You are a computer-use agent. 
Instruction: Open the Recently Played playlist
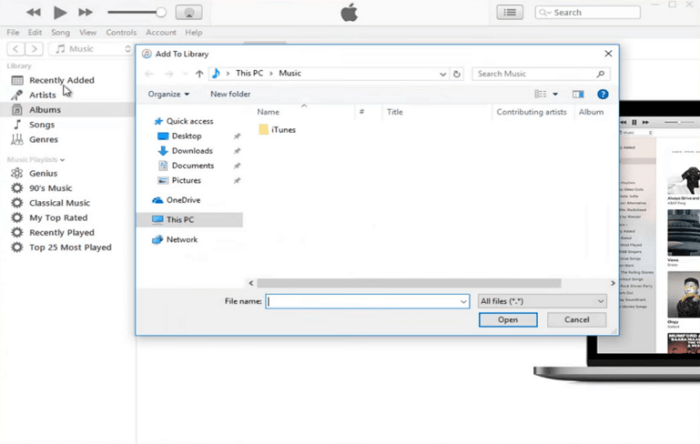(x=62, y=232)
